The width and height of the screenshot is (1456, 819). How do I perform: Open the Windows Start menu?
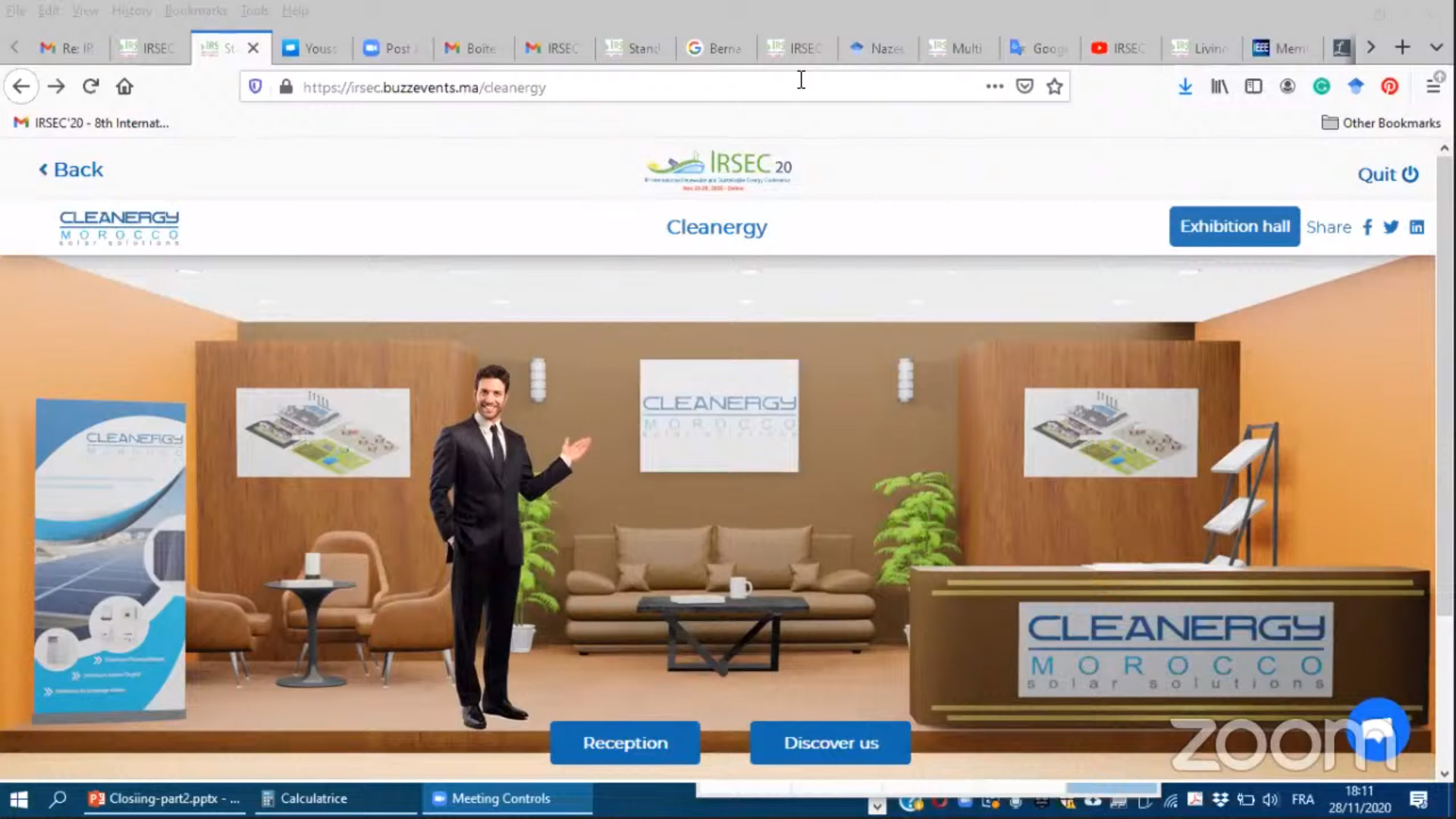tap(18, 799)
